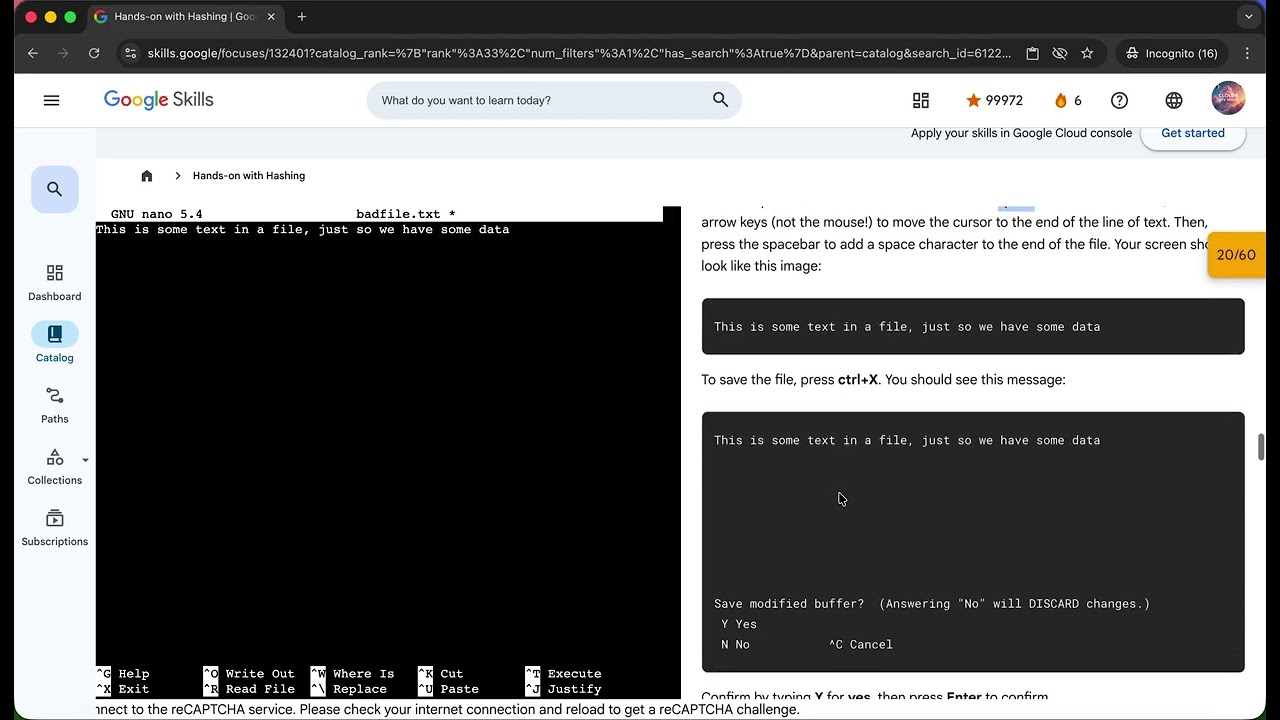The image size is (1280, 720).
Task: Click the sidebar search button
Action: 55,189
